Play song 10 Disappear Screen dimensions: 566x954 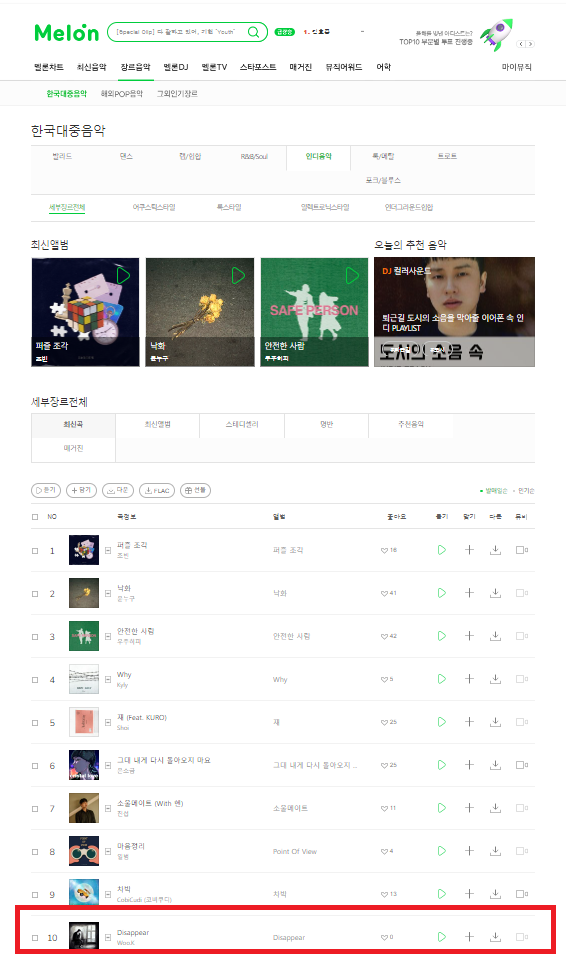[x=442, y=937]
